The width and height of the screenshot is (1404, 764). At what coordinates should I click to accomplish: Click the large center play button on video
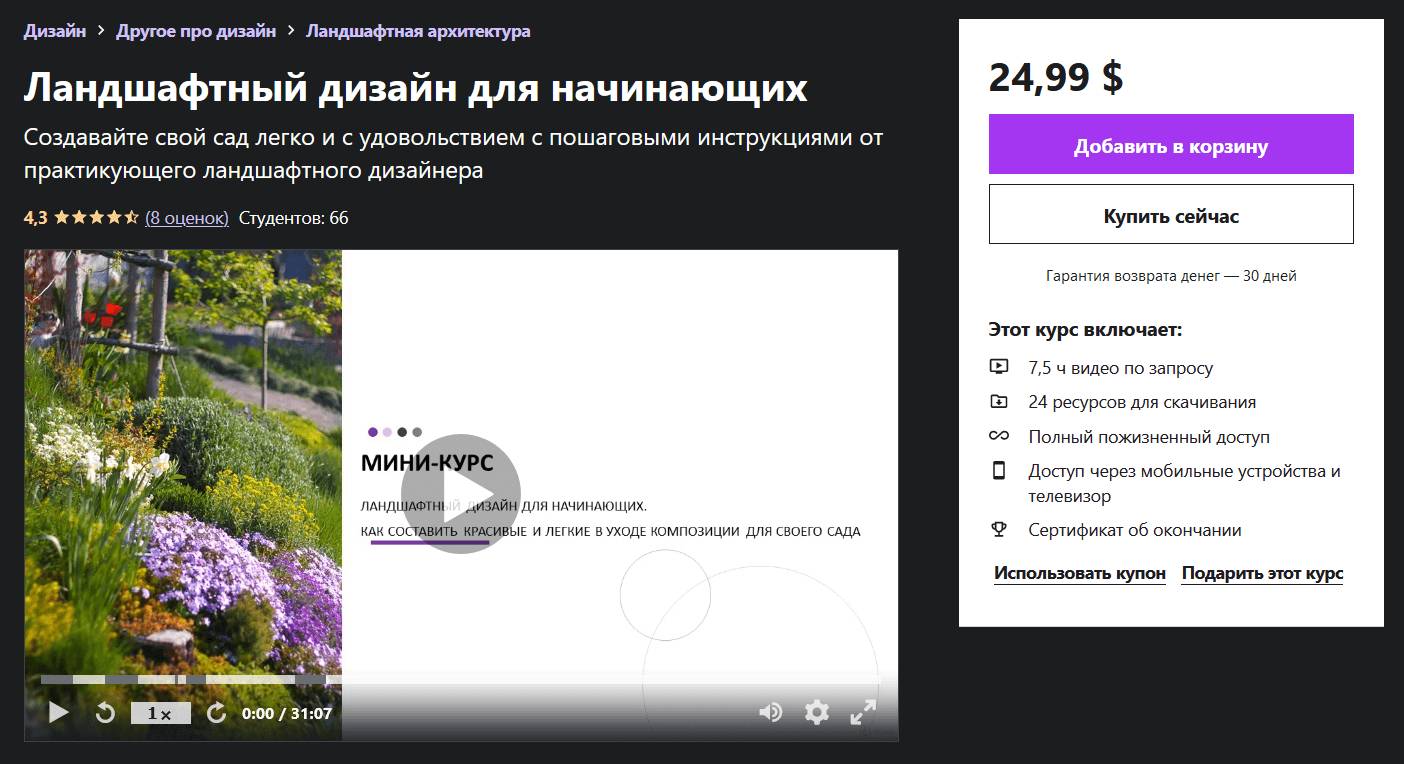coord(461,494)
